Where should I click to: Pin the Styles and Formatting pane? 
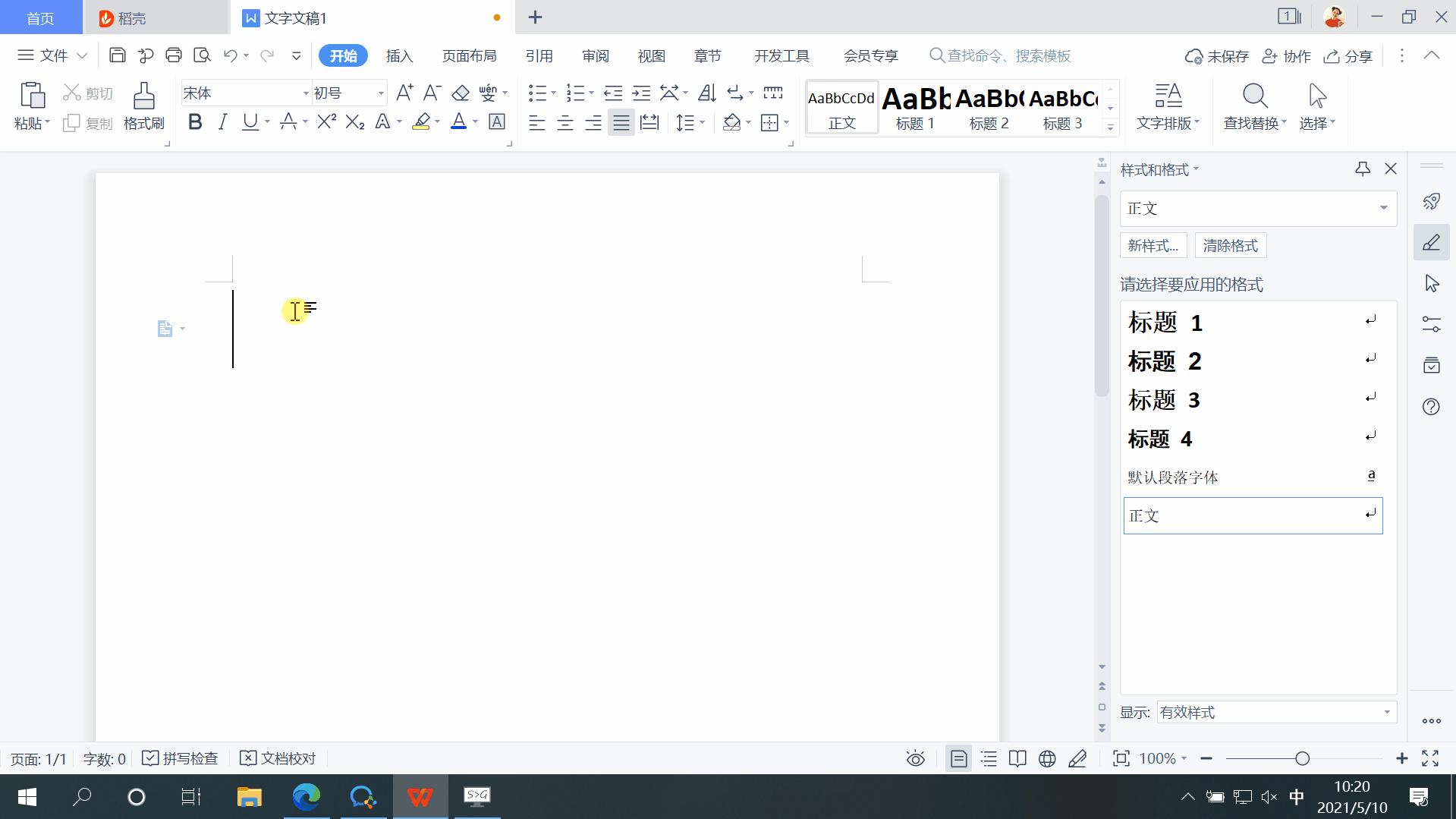[x=1363, y=169]
